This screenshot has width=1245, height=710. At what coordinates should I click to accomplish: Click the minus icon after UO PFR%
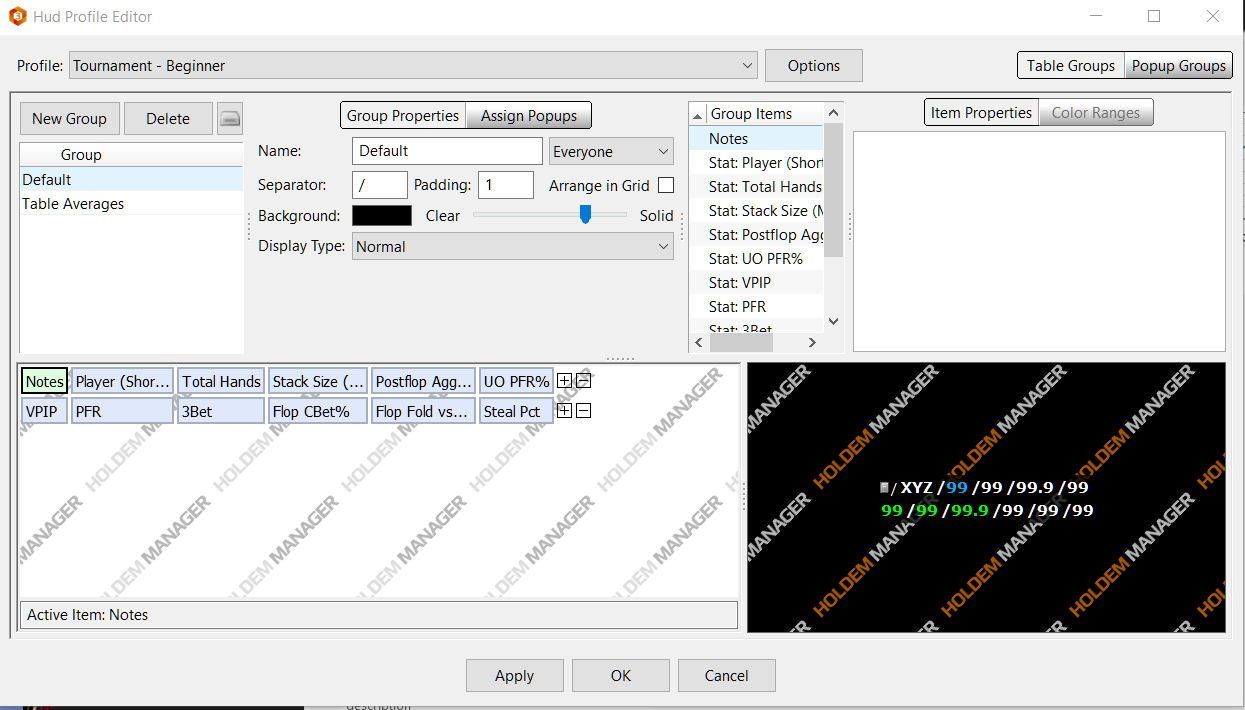pyautogui.click(x=584, y=381)
